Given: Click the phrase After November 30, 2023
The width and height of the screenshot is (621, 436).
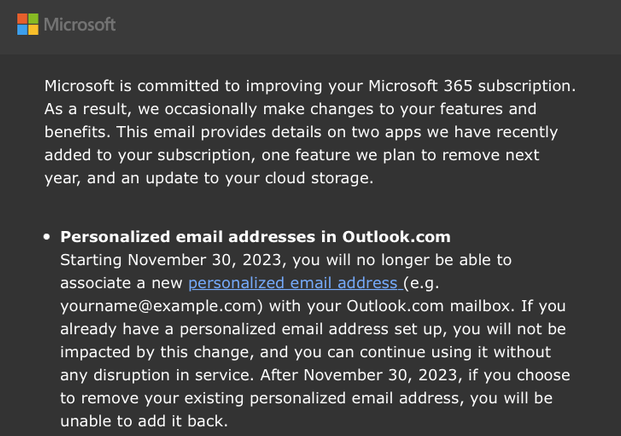Looking at the screenshot, I should pos(361,375).
